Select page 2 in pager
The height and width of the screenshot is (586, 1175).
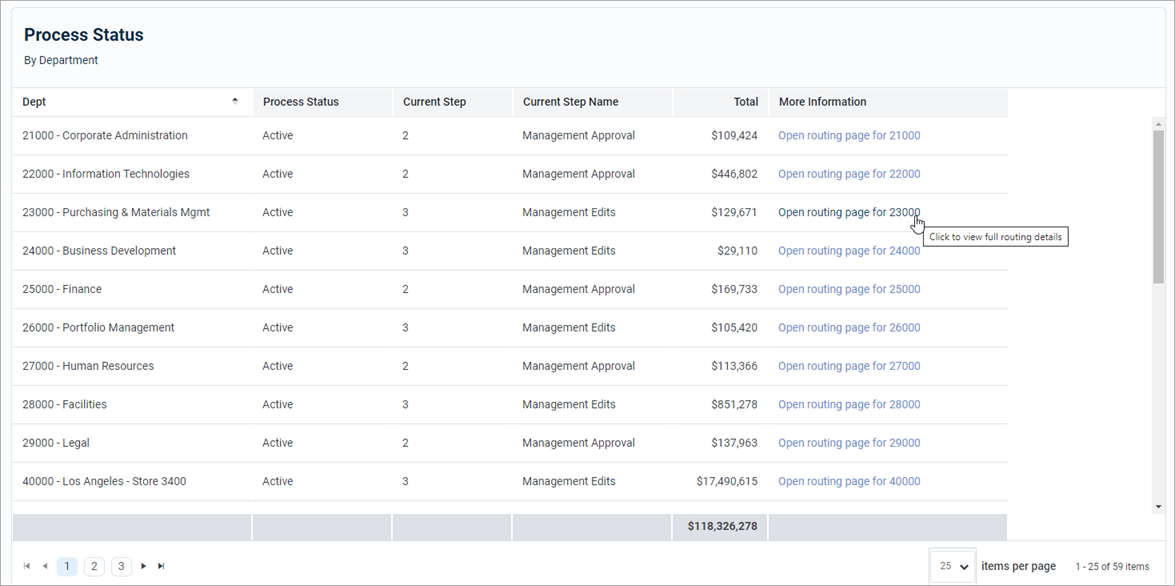[94, 567]
